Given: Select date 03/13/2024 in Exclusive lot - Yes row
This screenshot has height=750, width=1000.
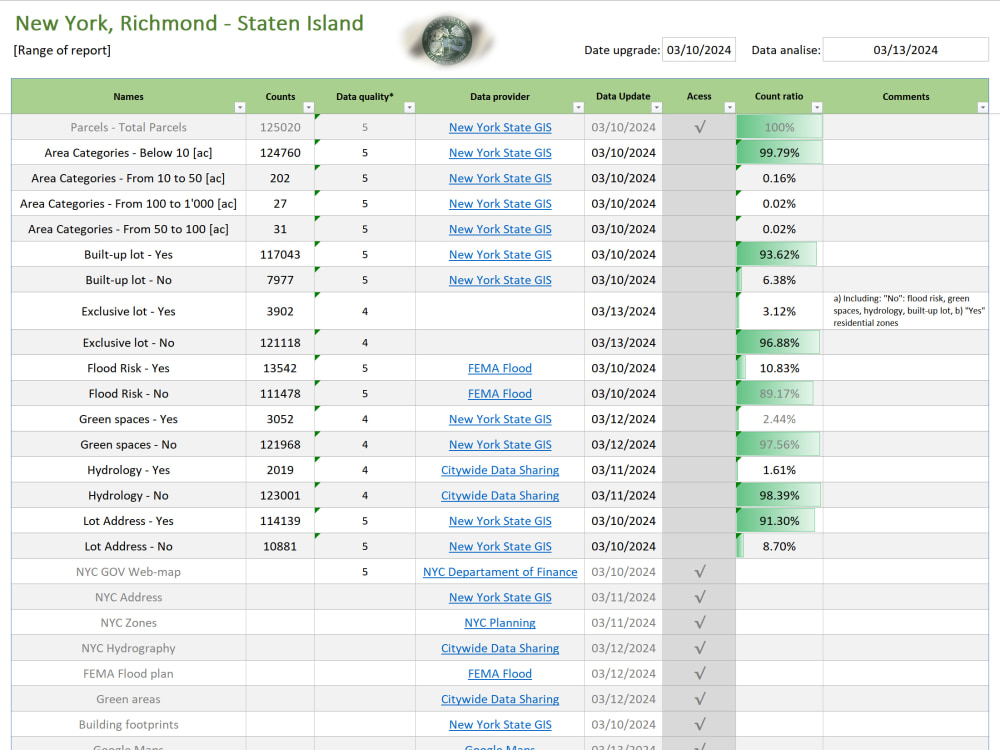Looking at the screenshot, I should (623, 311).
